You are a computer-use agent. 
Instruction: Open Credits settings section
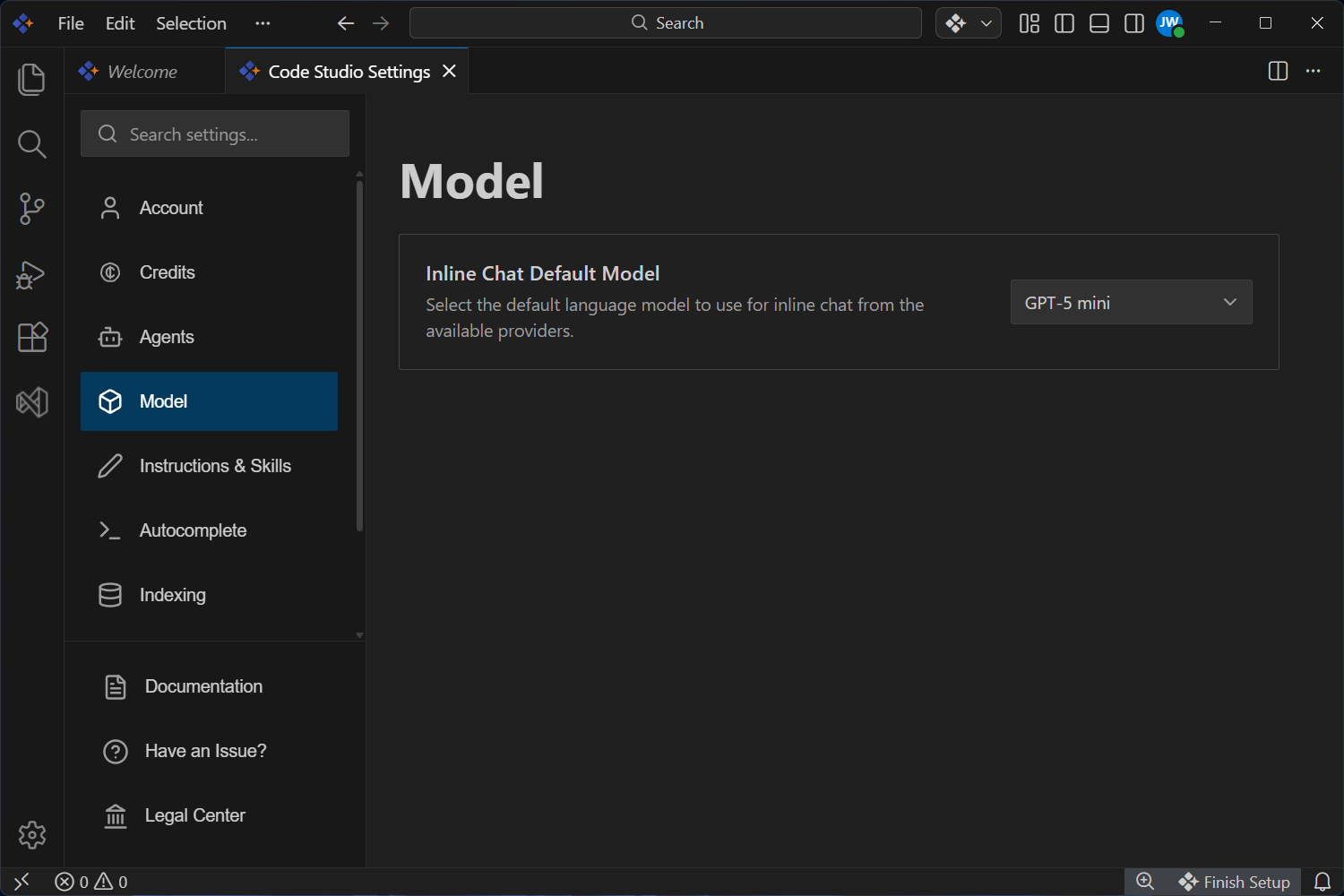tap(209, 272)
